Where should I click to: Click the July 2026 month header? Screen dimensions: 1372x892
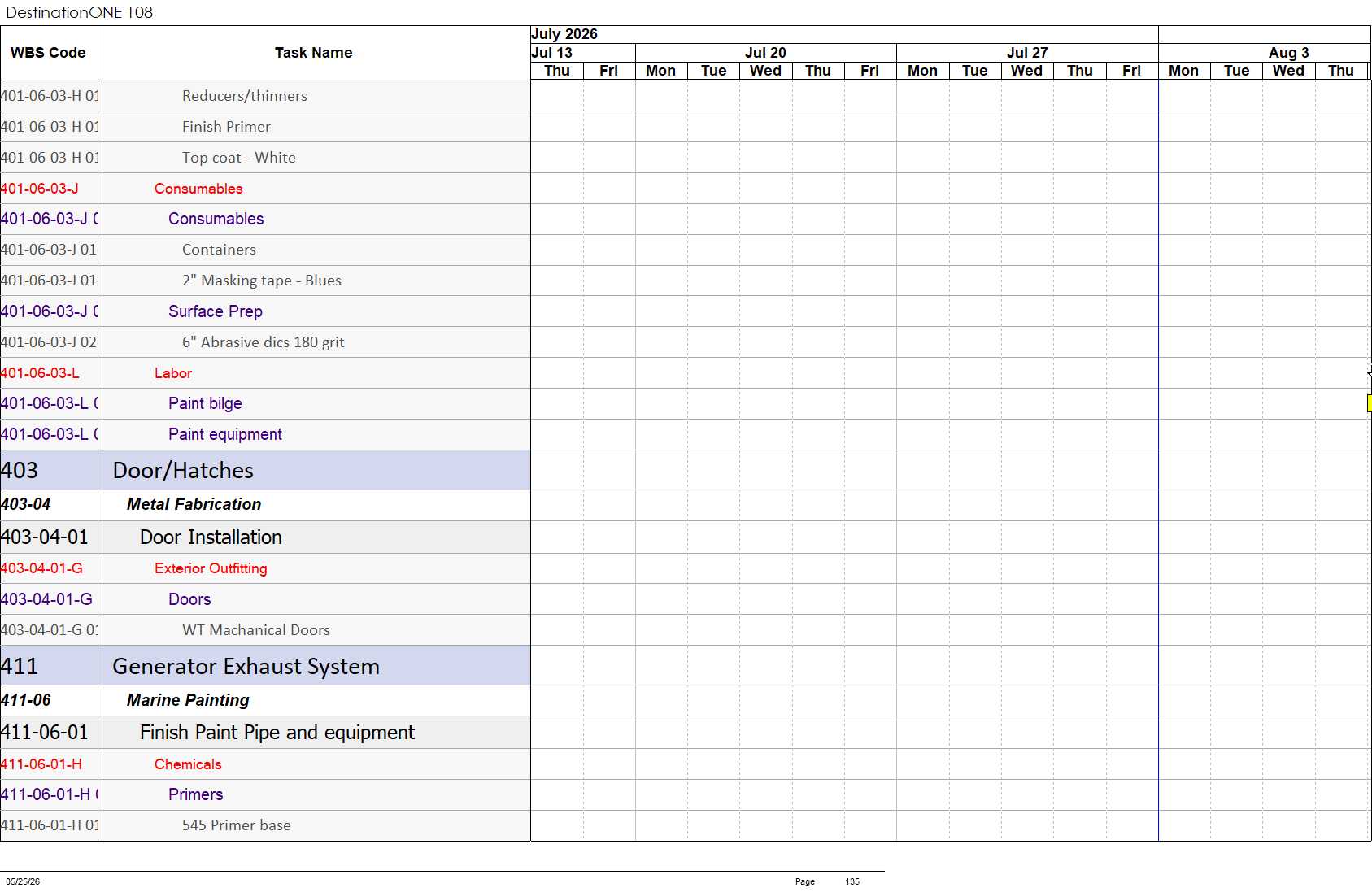[x=564, y=34]
